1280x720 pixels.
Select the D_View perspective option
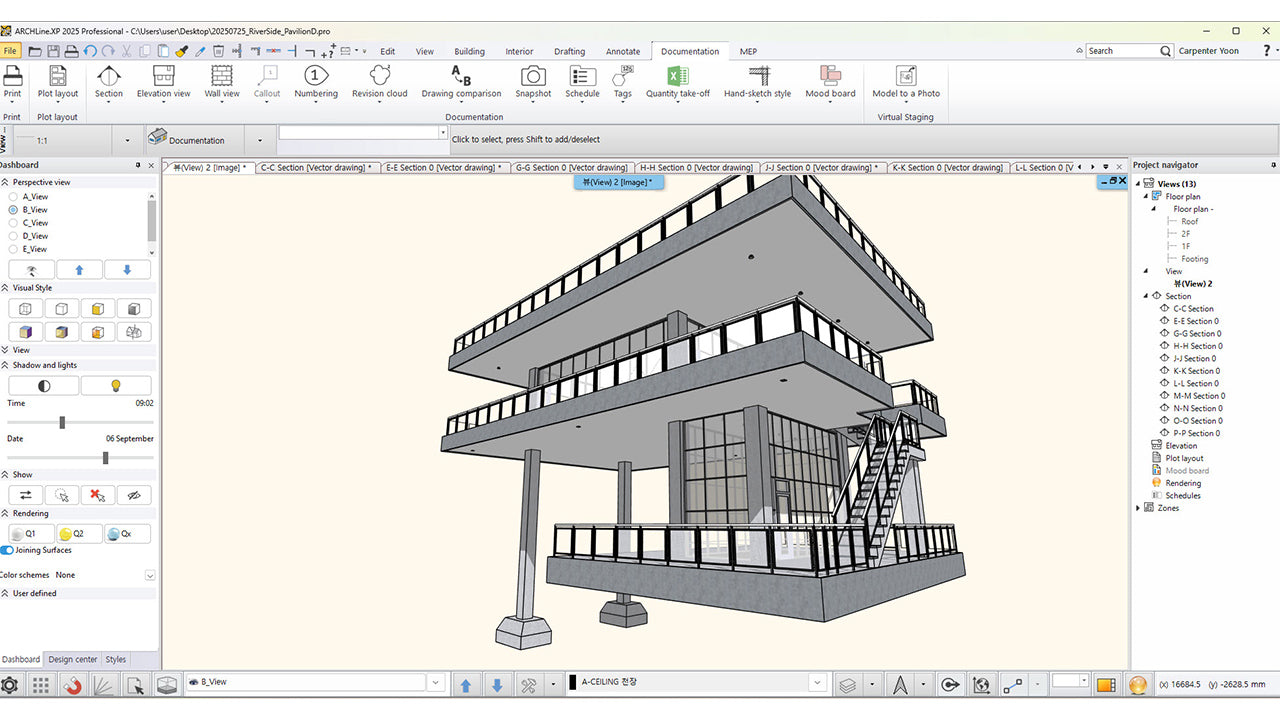tap(13, 236)
